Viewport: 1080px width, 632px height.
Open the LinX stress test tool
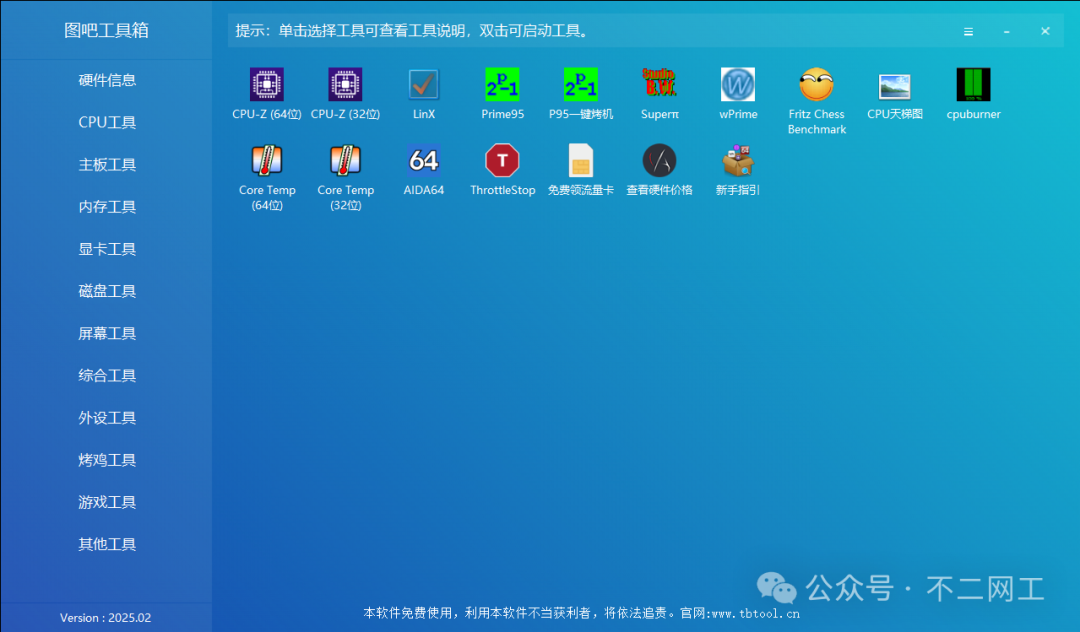(423, 84)
